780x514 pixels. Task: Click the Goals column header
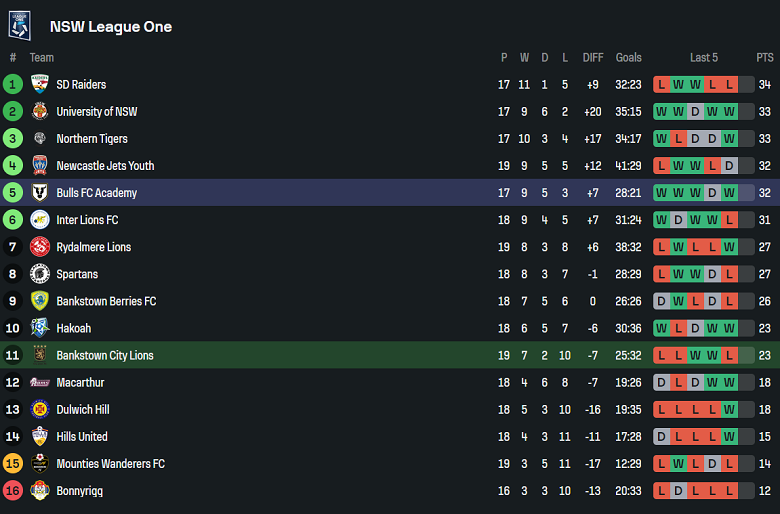(x=629, y=58)
